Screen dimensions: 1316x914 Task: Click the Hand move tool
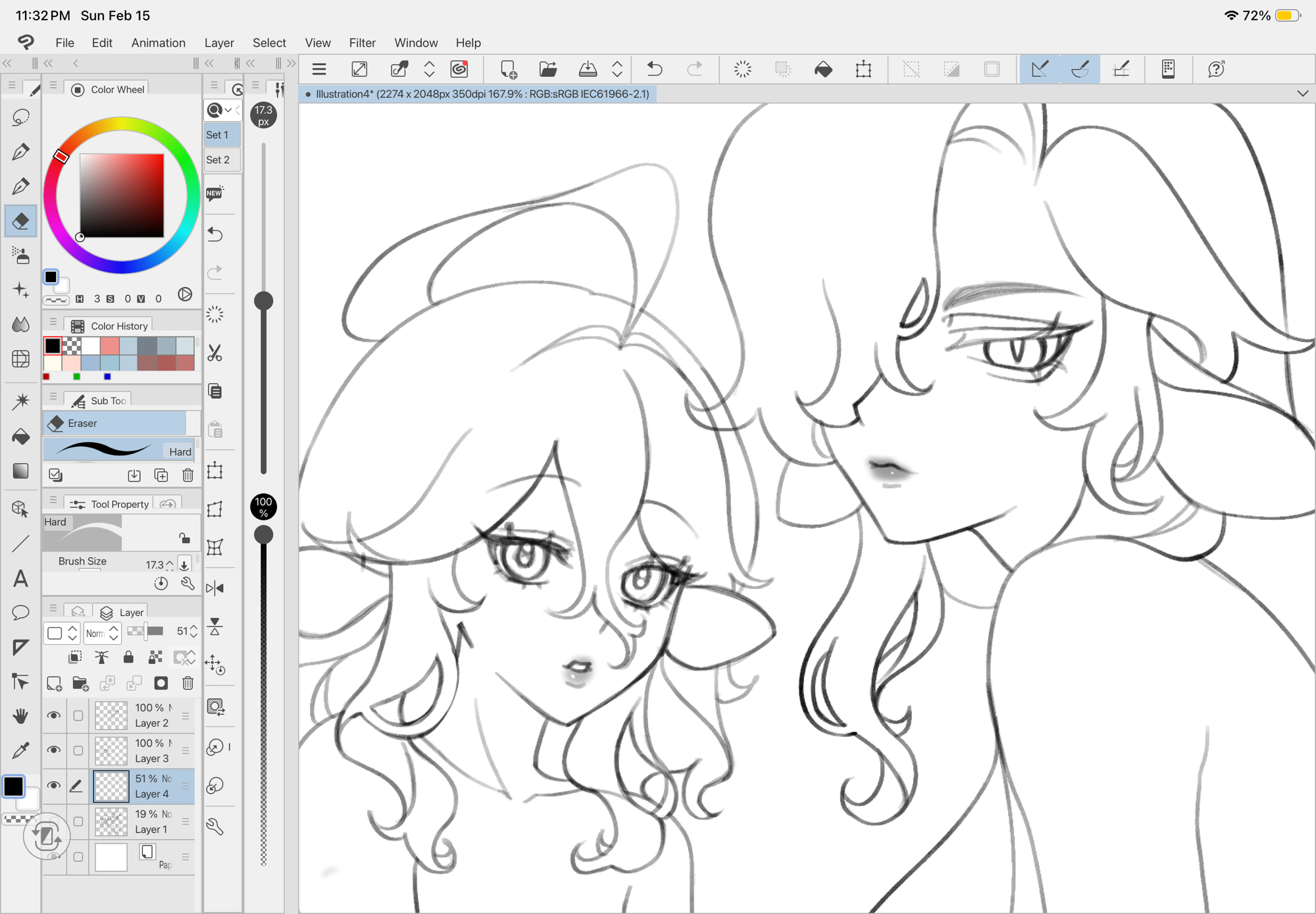(20, 716)
